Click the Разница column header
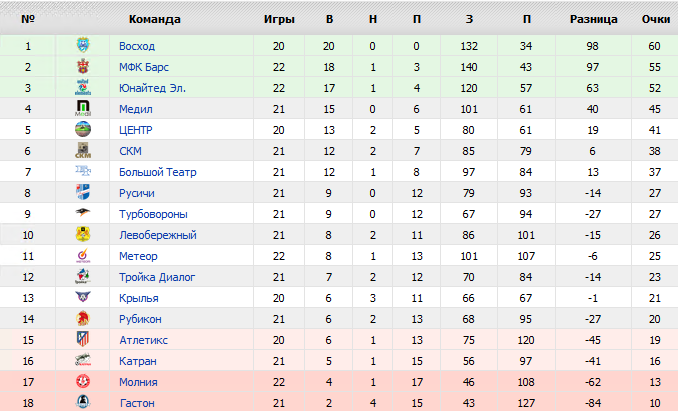Image resolution: width=678 pixels, height=411 pixels. (x=593, y=20)
